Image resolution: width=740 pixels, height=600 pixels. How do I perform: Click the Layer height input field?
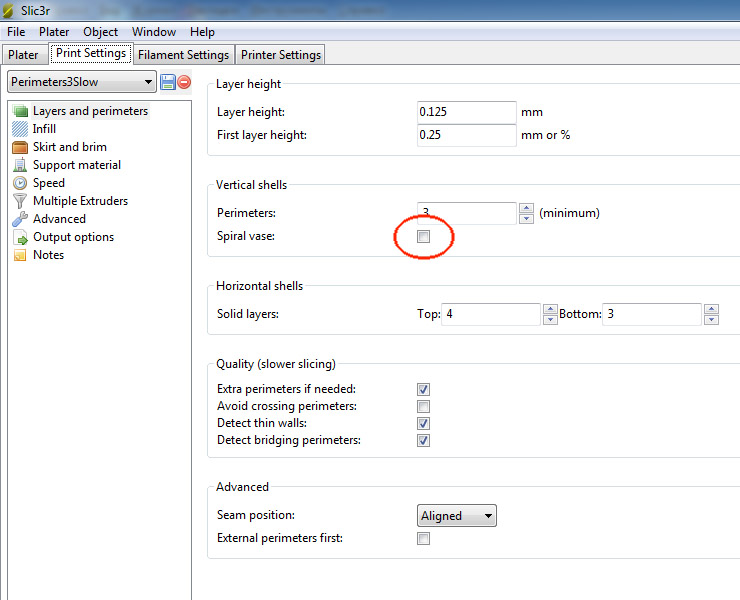click(x=466, y=112)
